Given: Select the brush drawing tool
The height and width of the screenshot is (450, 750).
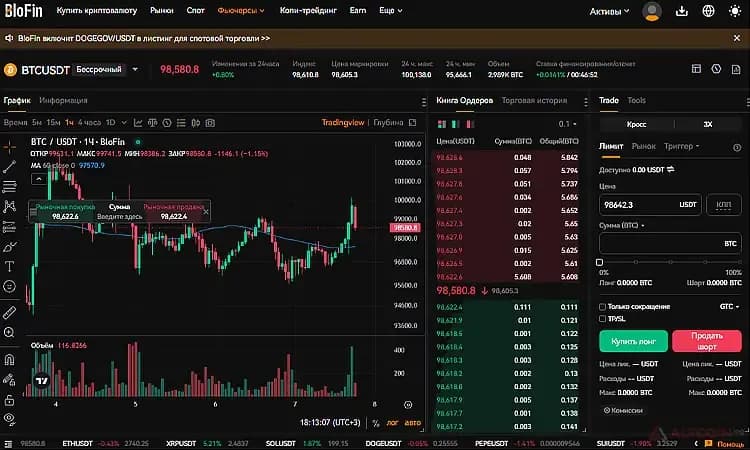Looking at the screenshot, I should 10,247.
